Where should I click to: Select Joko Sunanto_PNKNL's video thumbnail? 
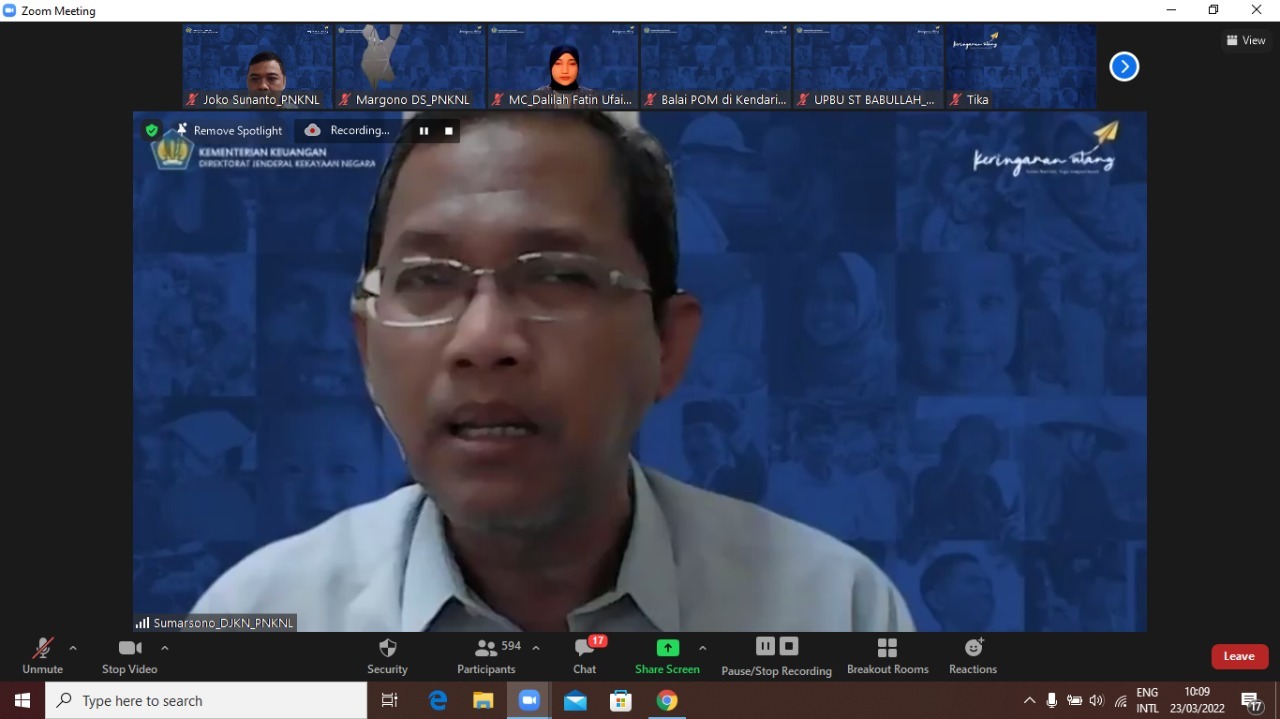click(x=256, y=66)
